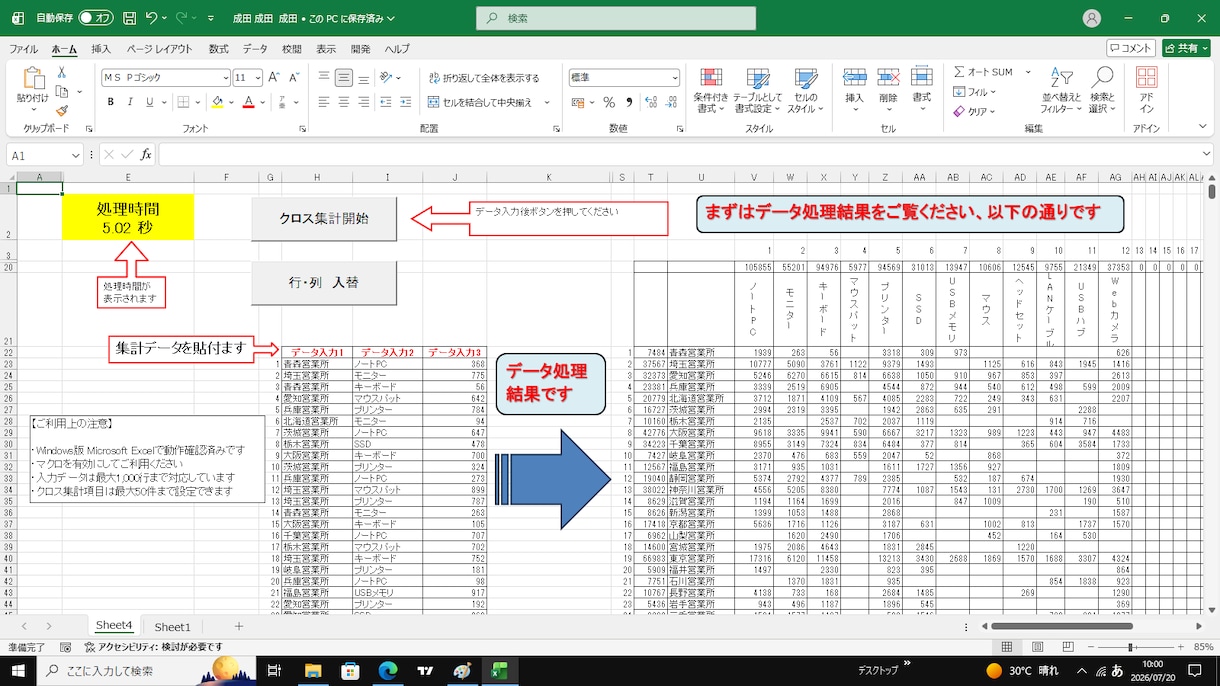Increase font size with the larger A

275,77
